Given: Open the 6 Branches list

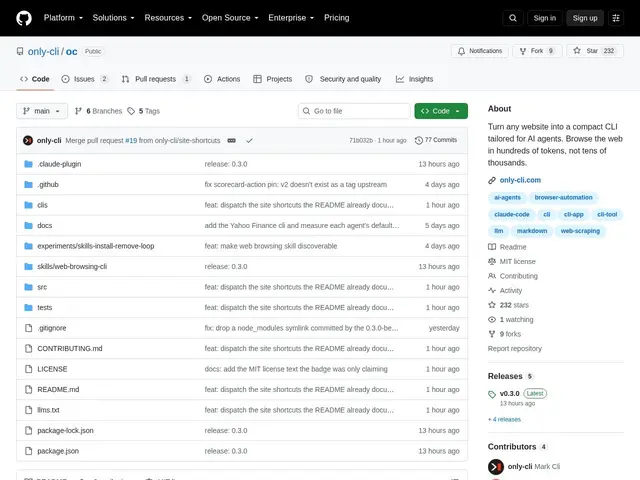Looking at the screenshot, I should point(98,111).
